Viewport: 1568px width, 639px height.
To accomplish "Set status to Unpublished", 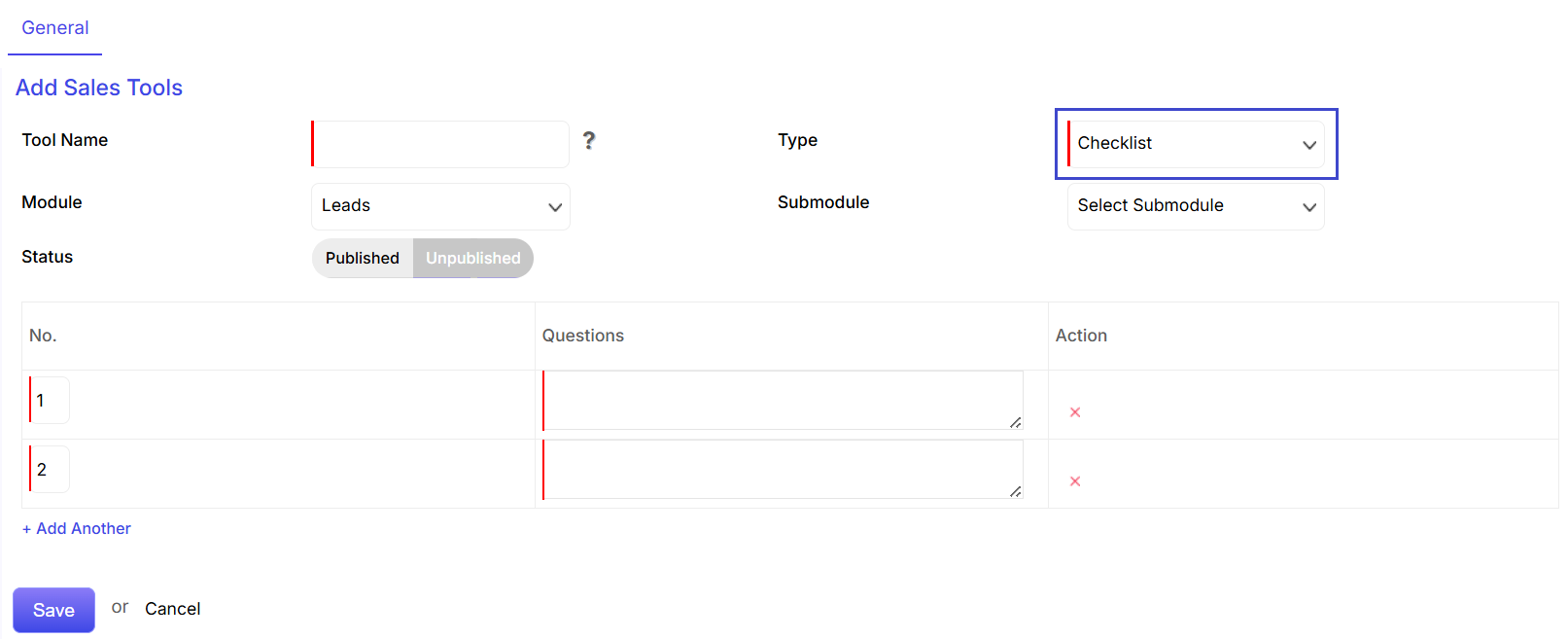I will click(x=473, y=258).
